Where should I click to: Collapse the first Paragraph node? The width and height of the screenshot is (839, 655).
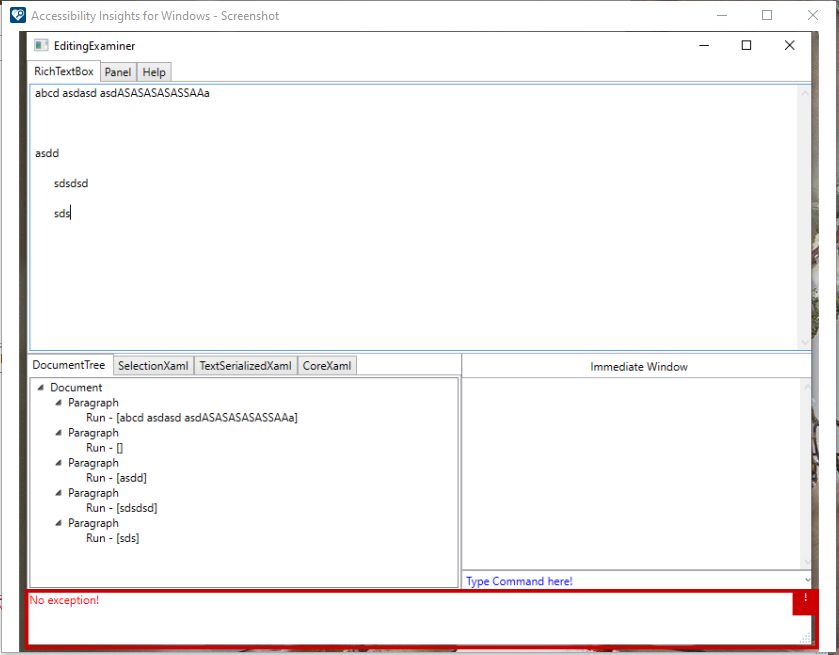(x=57, y=402)
